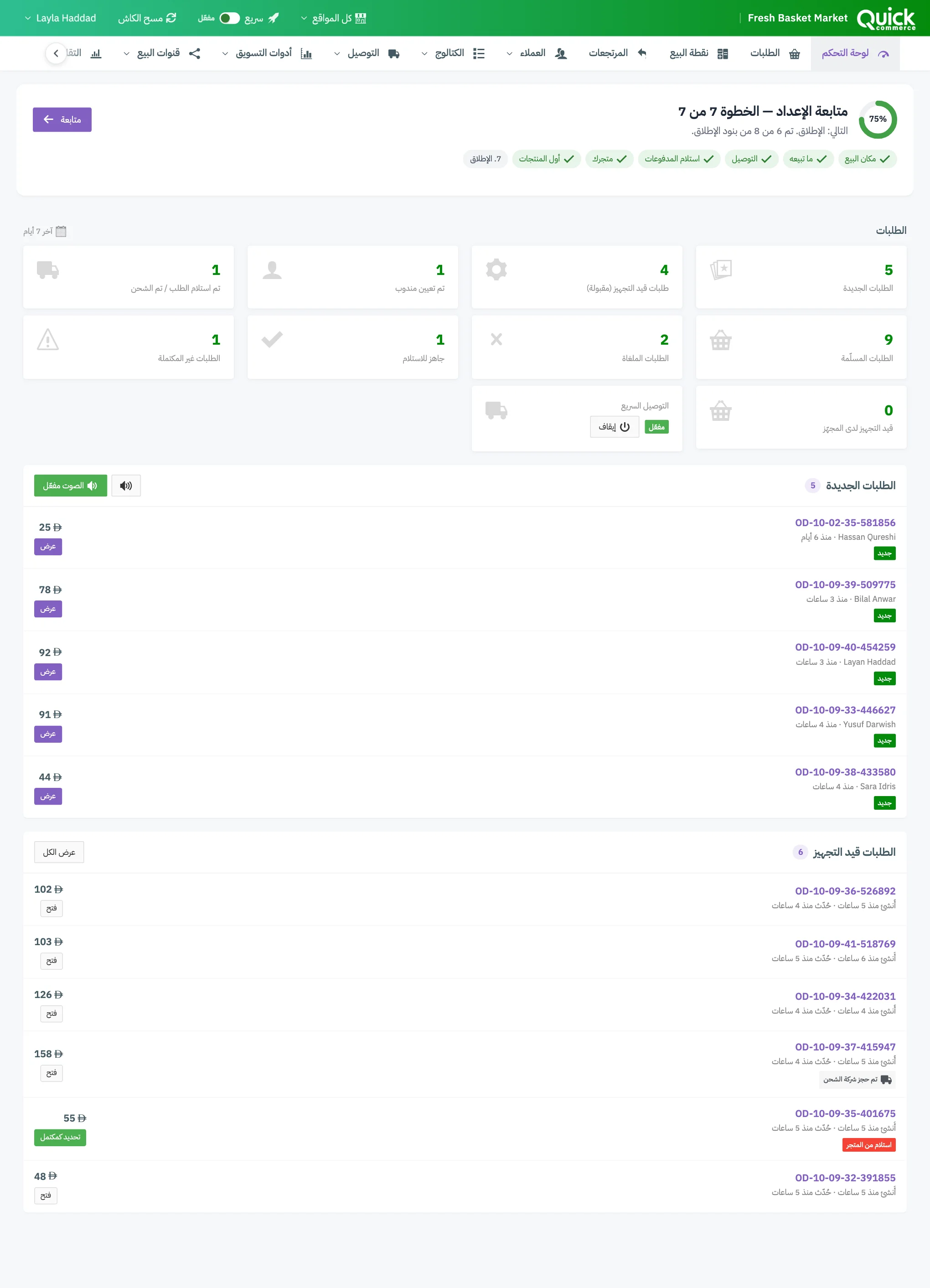Open the all locations dropdown
This screenshot has height=1288, width=930.
click(333, 18)
